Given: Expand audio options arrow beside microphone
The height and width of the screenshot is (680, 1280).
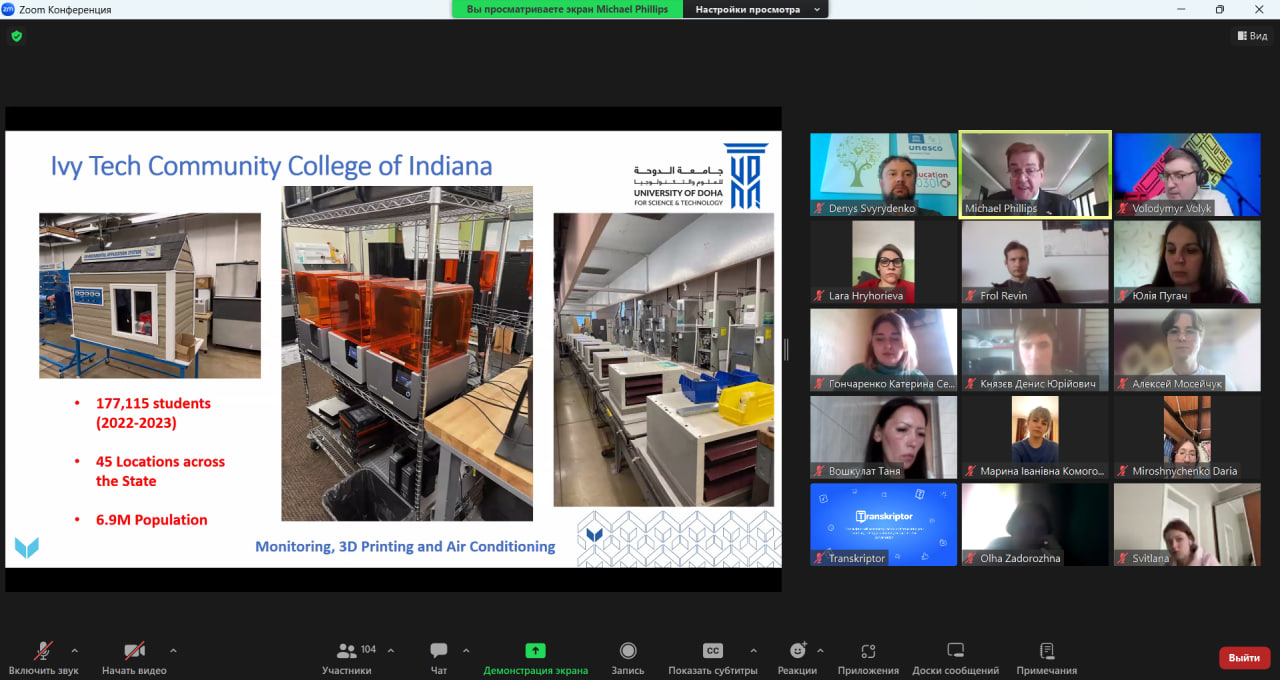Looking at the screenshot, I should tap(74, 650).
